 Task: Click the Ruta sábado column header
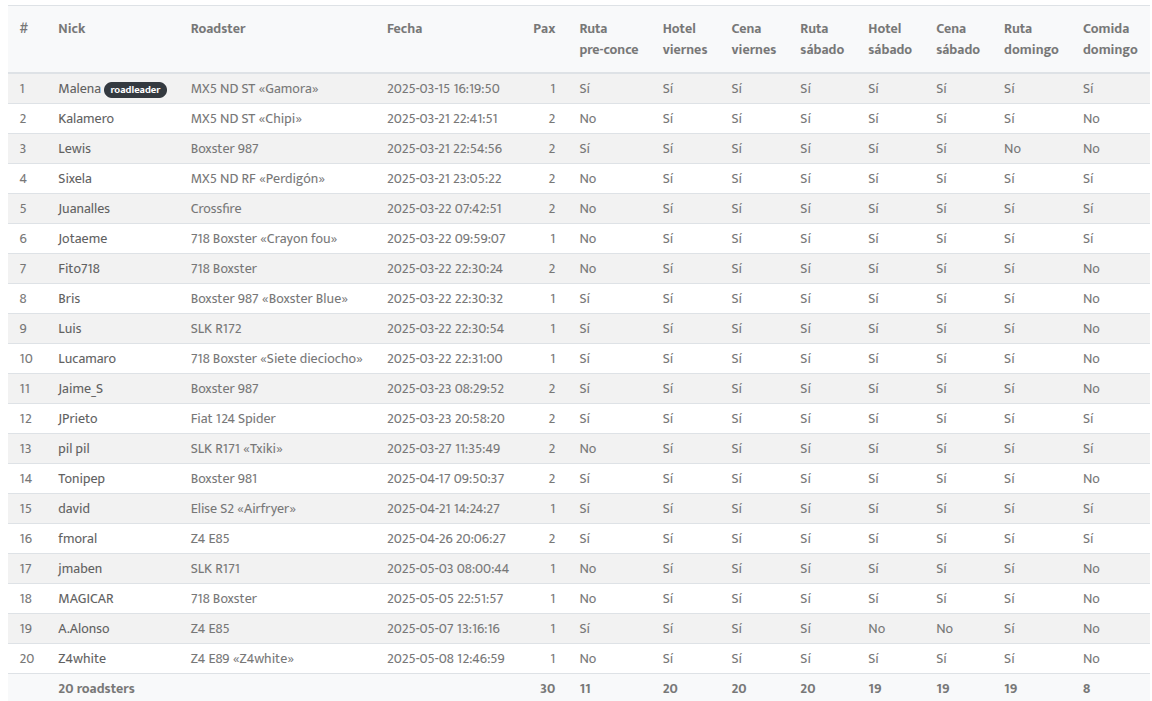(x=822, y=39)
